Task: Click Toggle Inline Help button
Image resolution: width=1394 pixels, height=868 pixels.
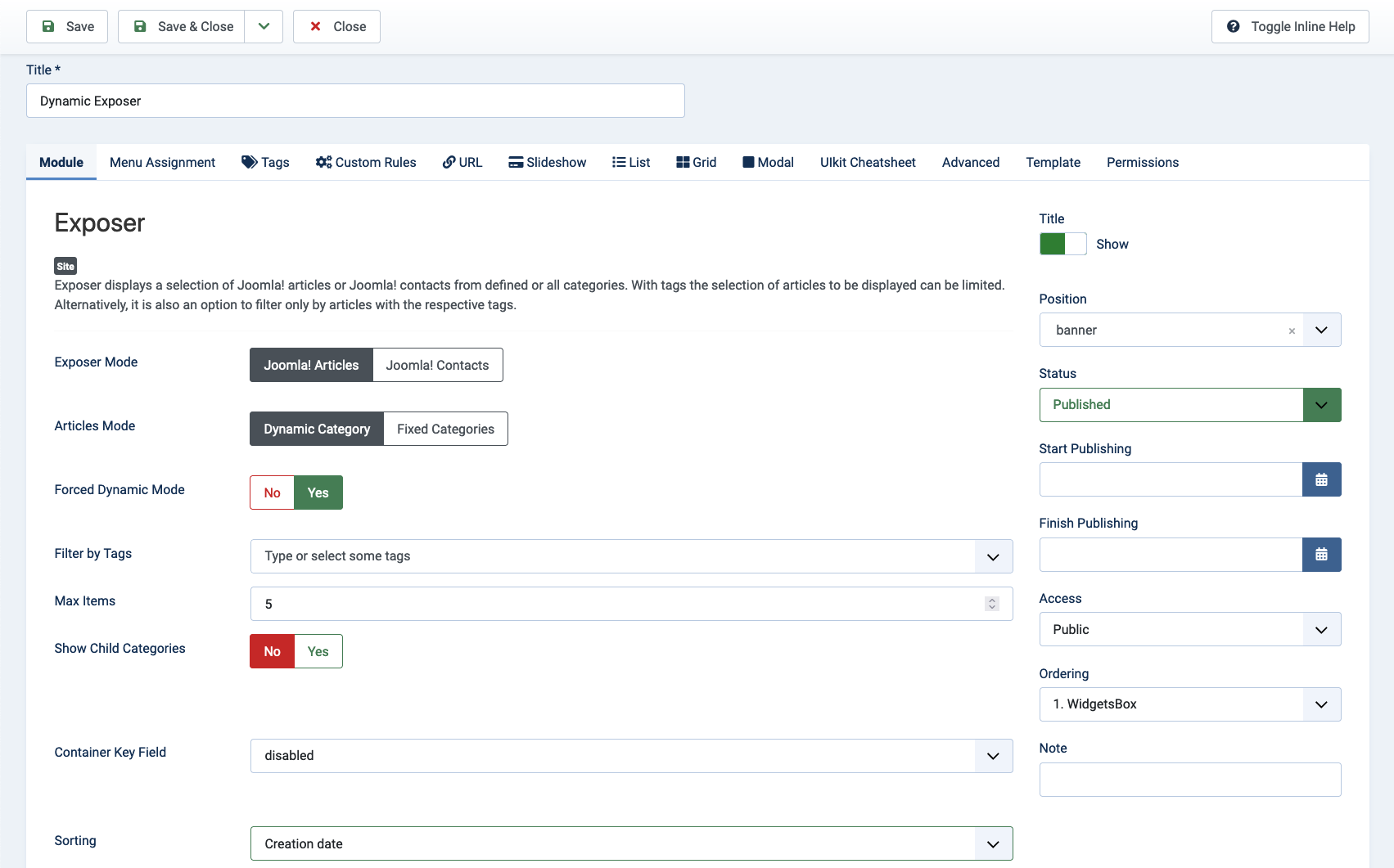Action: tap(1290, 26)
